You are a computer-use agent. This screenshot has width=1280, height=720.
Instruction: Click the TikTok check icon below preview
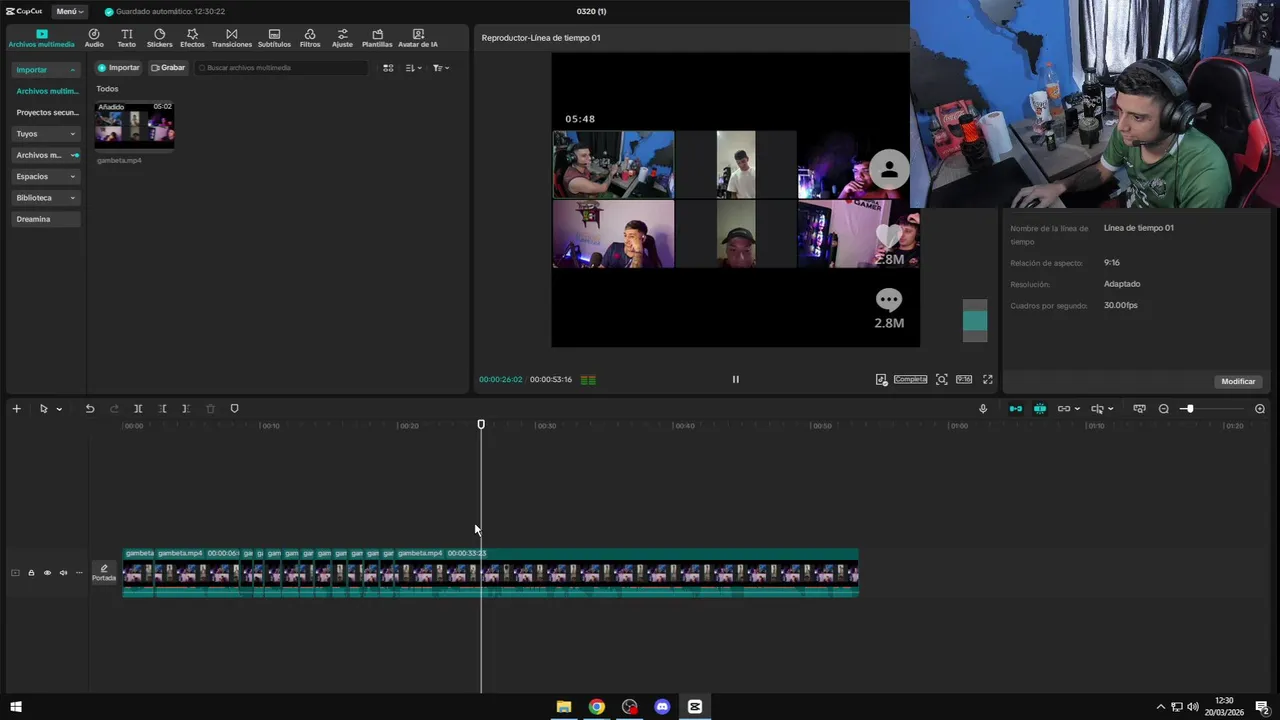[881, 380]
